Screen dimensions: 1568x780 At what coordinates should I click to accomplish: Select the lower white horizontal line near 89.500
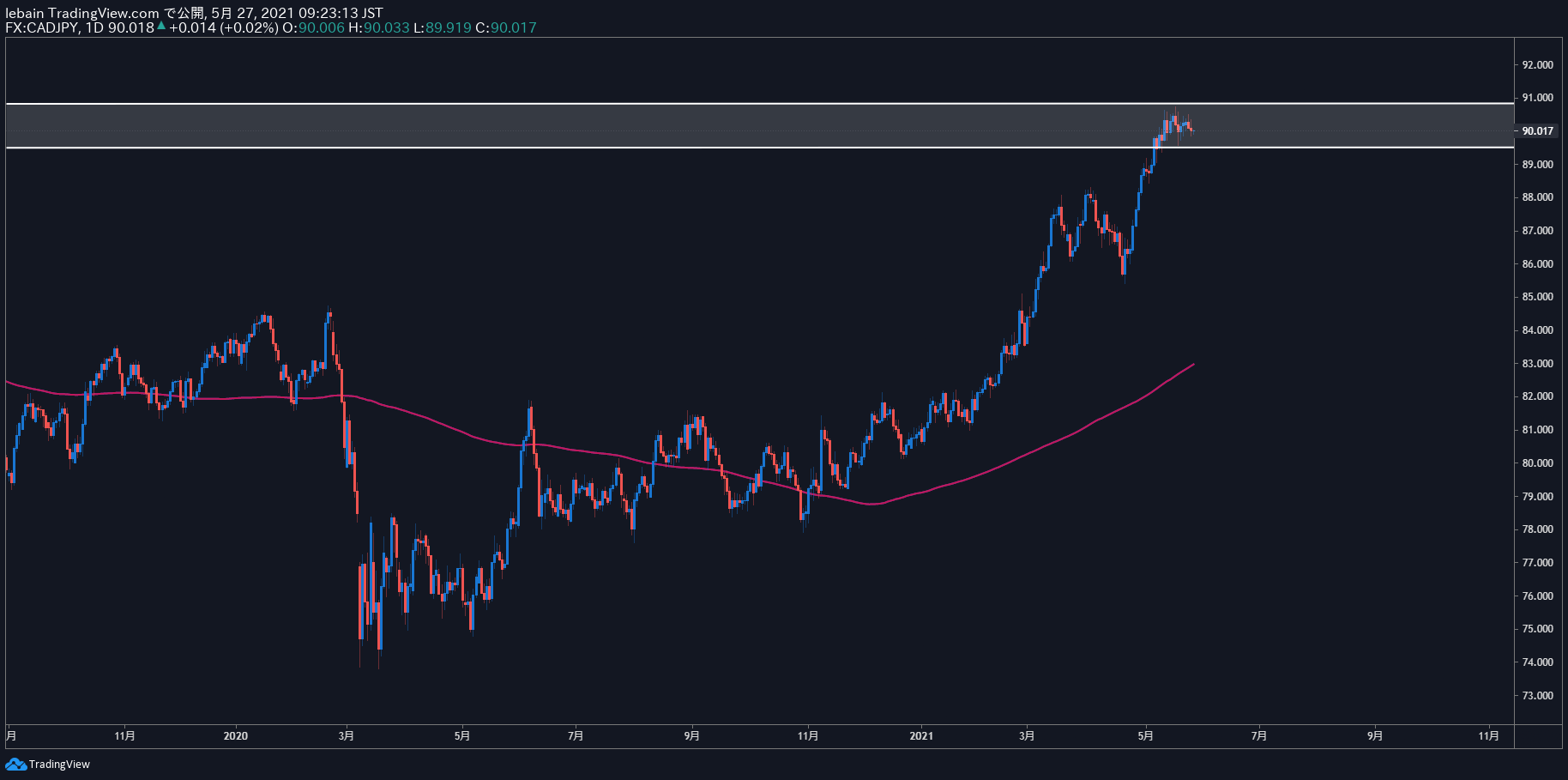click(x=760, y=148)
